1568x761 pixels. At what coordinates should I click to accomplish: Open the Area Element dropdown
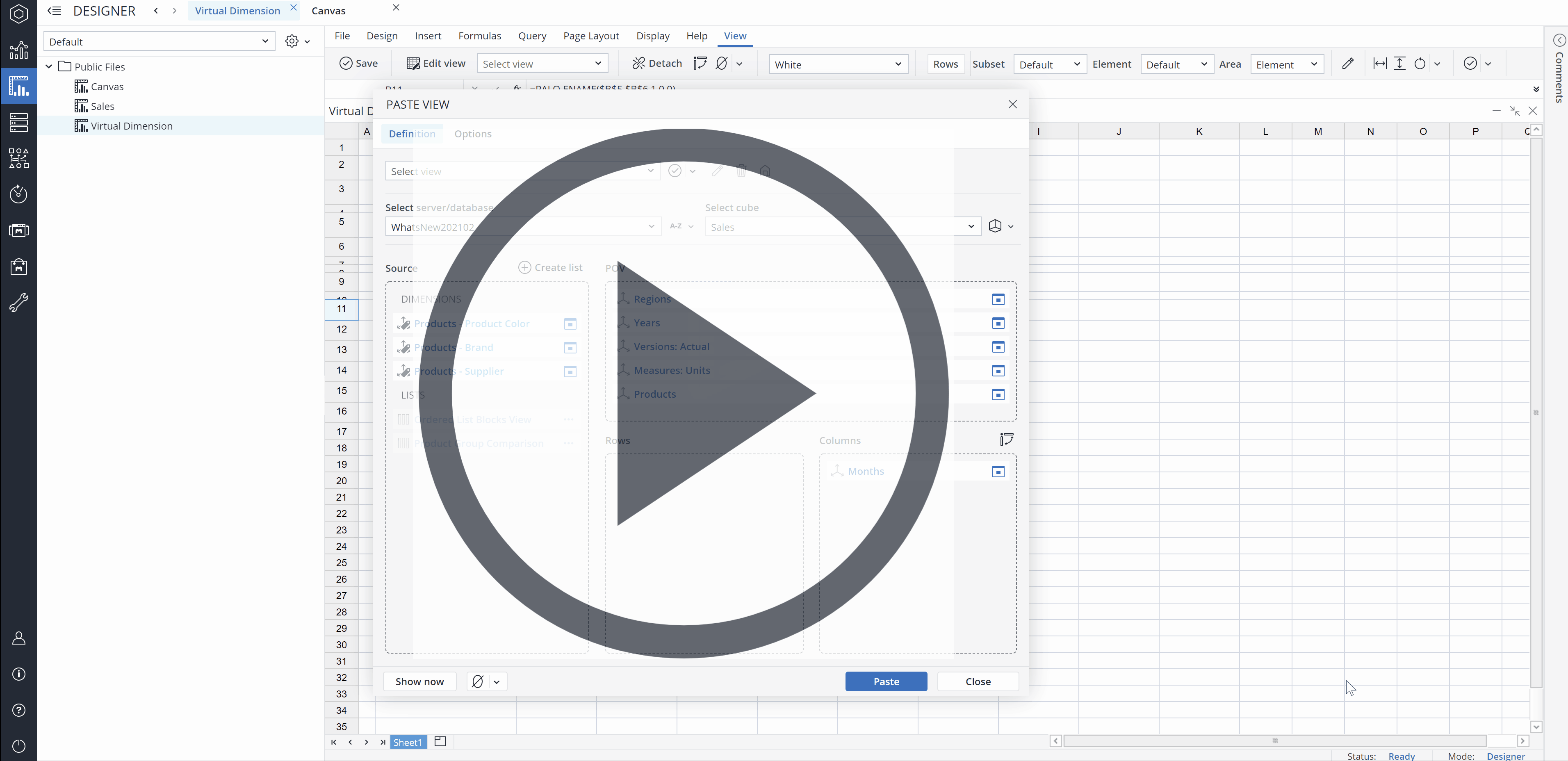click(1287, 64)
